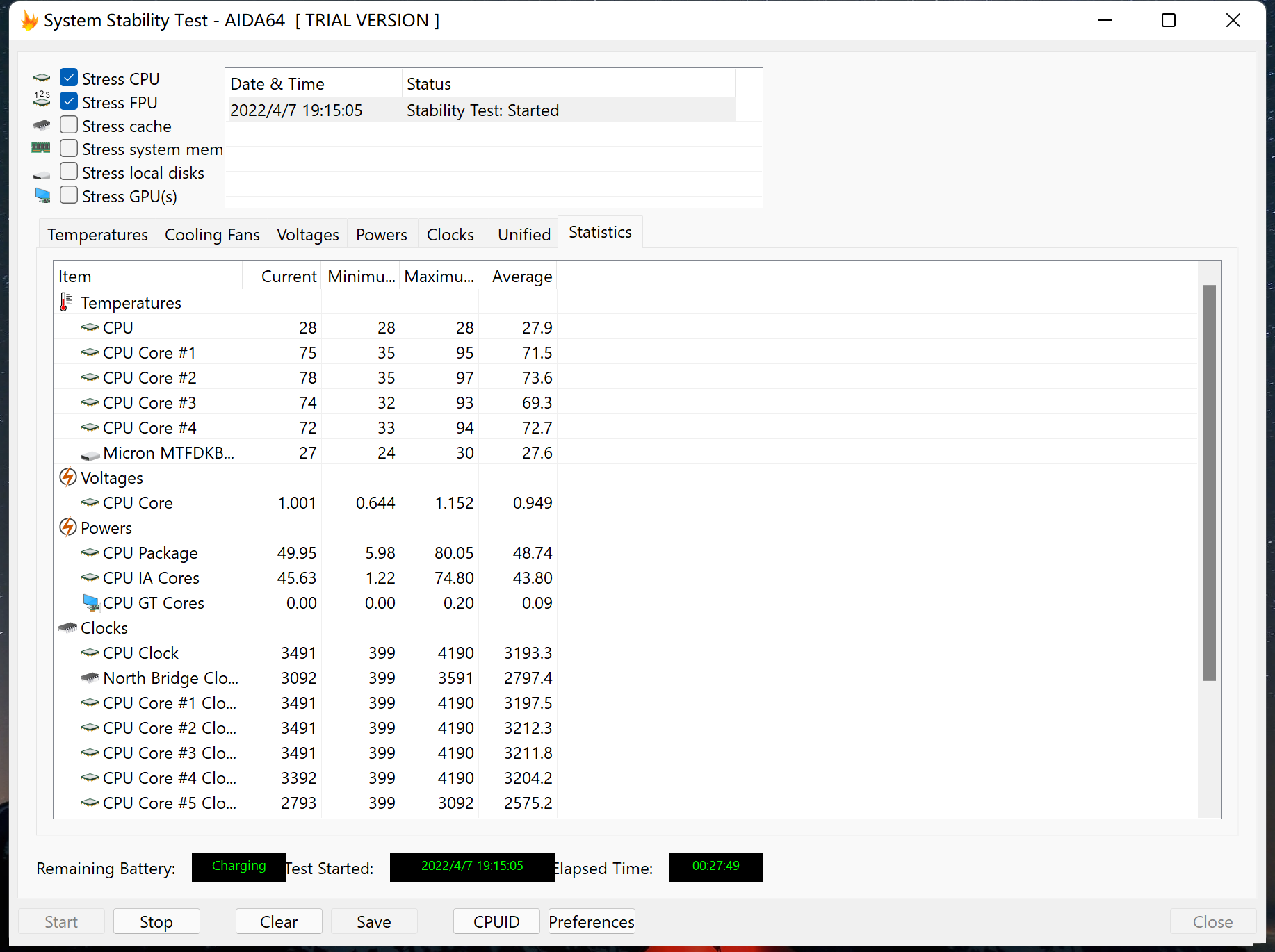Click the 123 icon beside Stress FPU

[42, 100]
